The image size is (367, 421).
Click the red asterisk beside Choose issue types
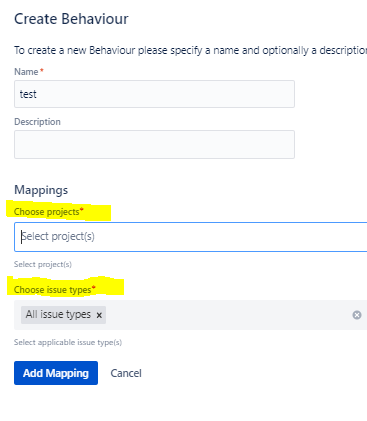pos(94,287)
